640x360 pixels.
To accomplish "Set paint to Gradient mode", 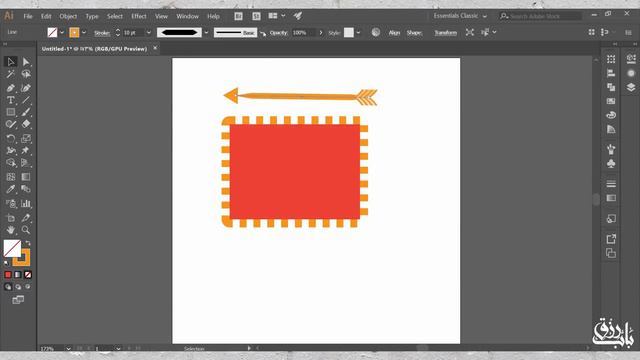I will coord(18,275).
